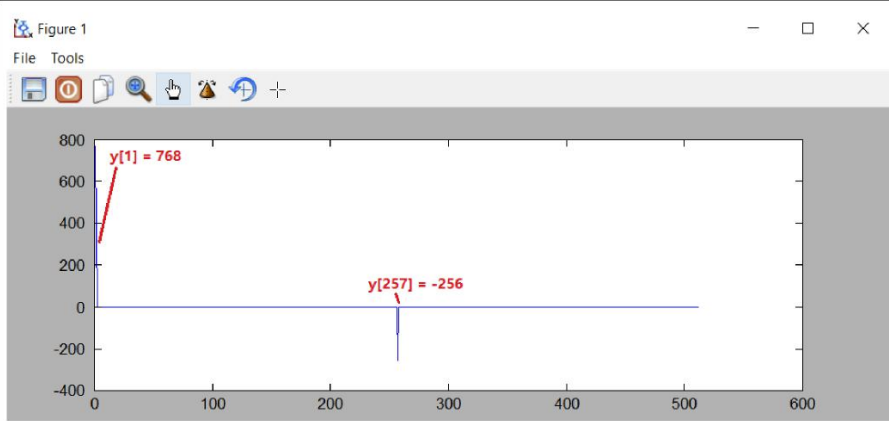Click the x-axis tick label 300
The height and width of the screenshot is (421, 890).
tap(448, 405)
